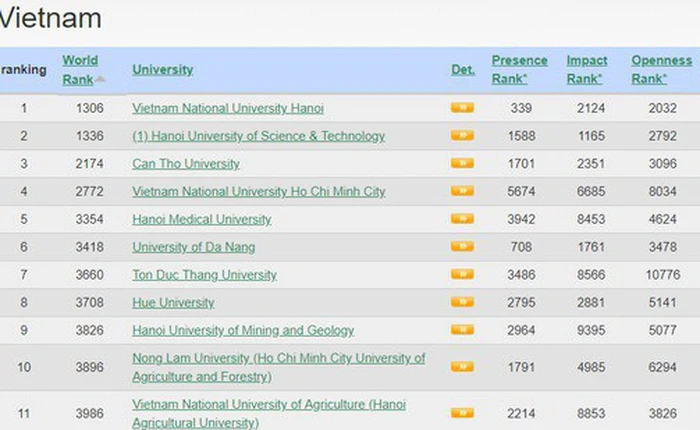Select world rank value 3708
The width and height of the screenshot is (700, 430).
click(89, 303)
